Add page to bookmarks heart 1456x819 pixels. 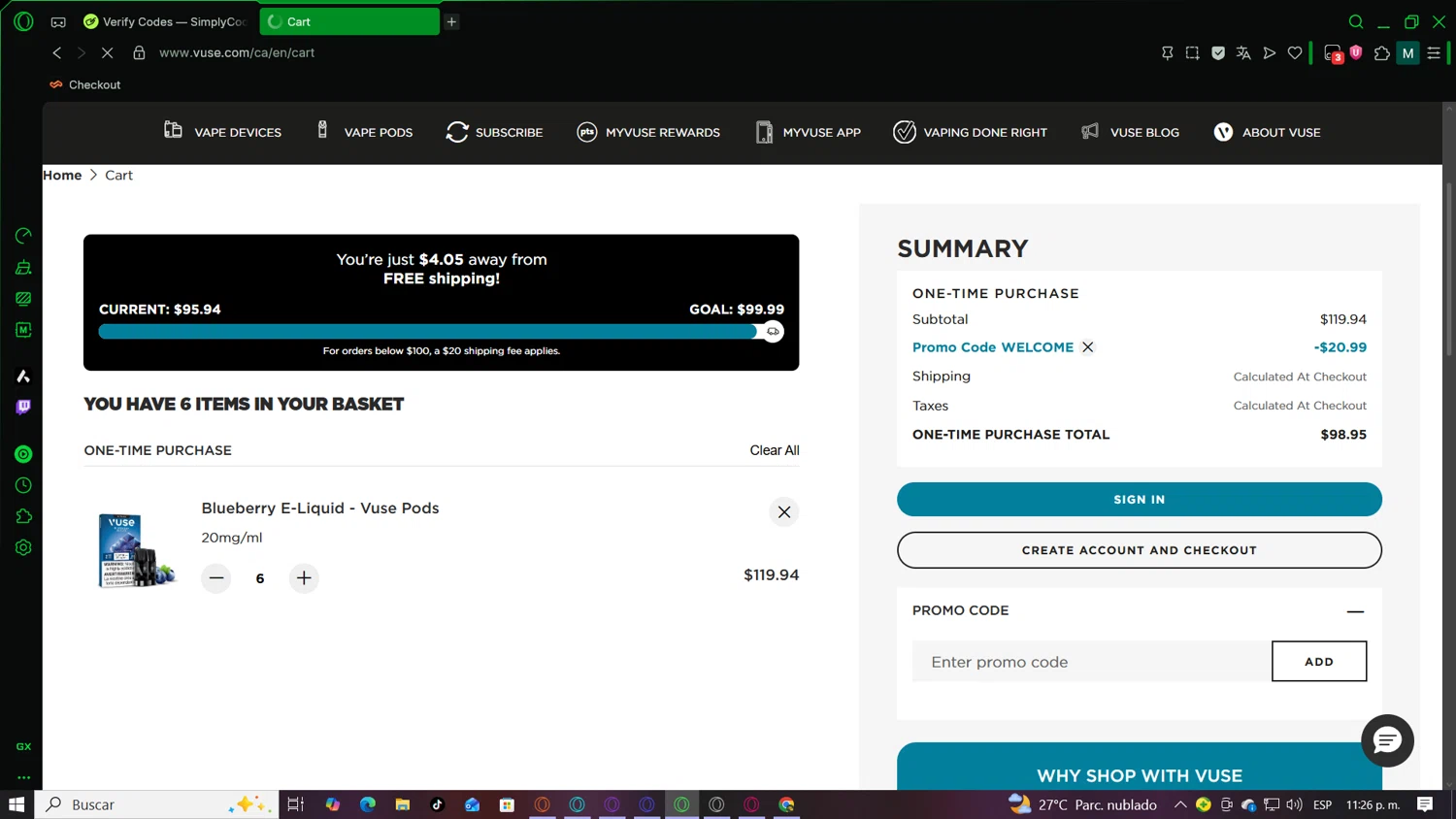(1295, 53)
